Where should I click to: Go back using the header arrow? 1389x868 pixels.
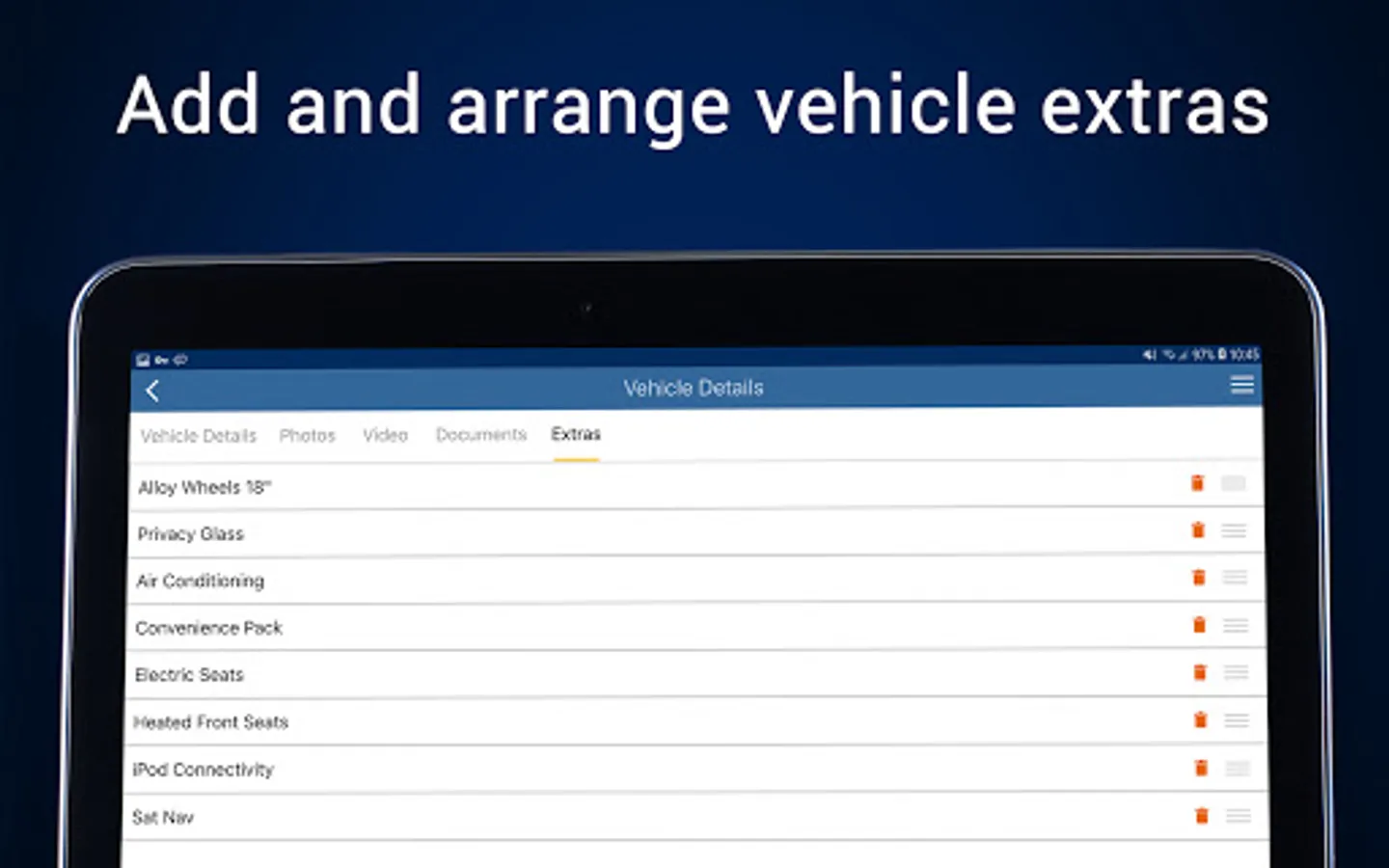[152, 391]
